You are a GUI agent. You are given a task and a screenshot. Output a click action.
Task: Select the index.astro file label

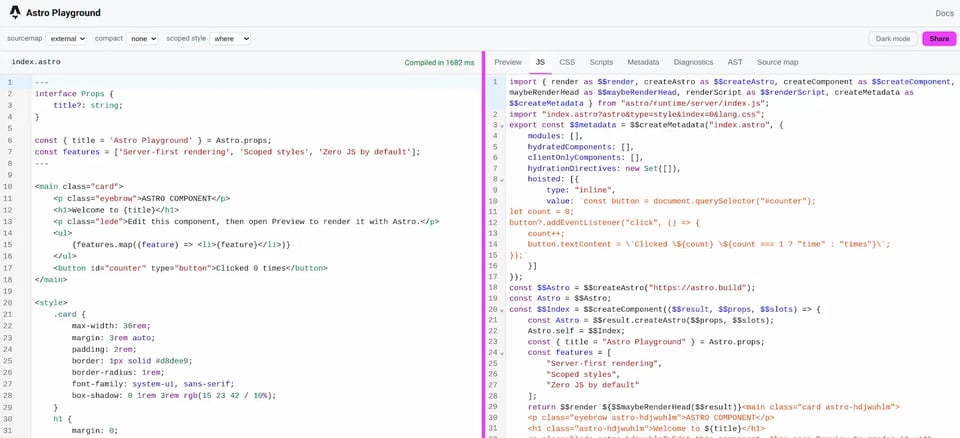(36, 62)
